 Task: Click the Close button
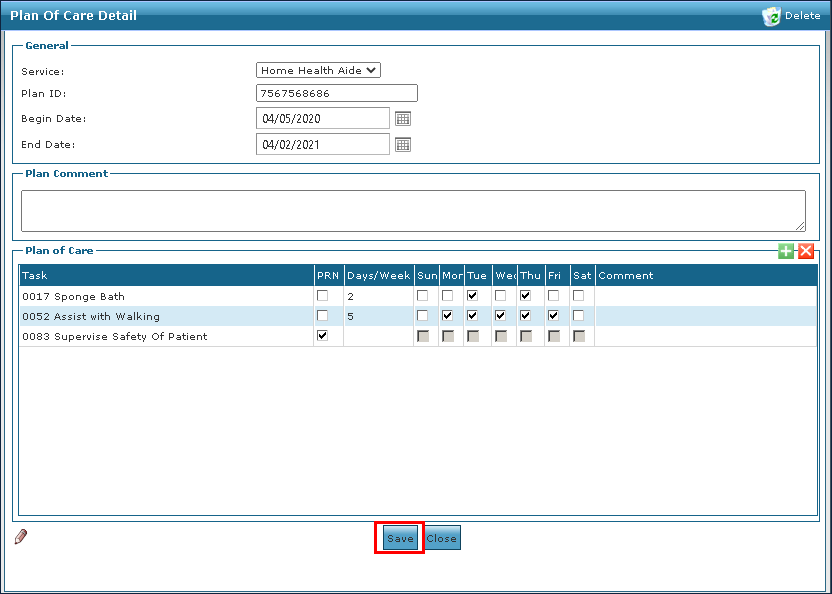[x=441, y=538]
